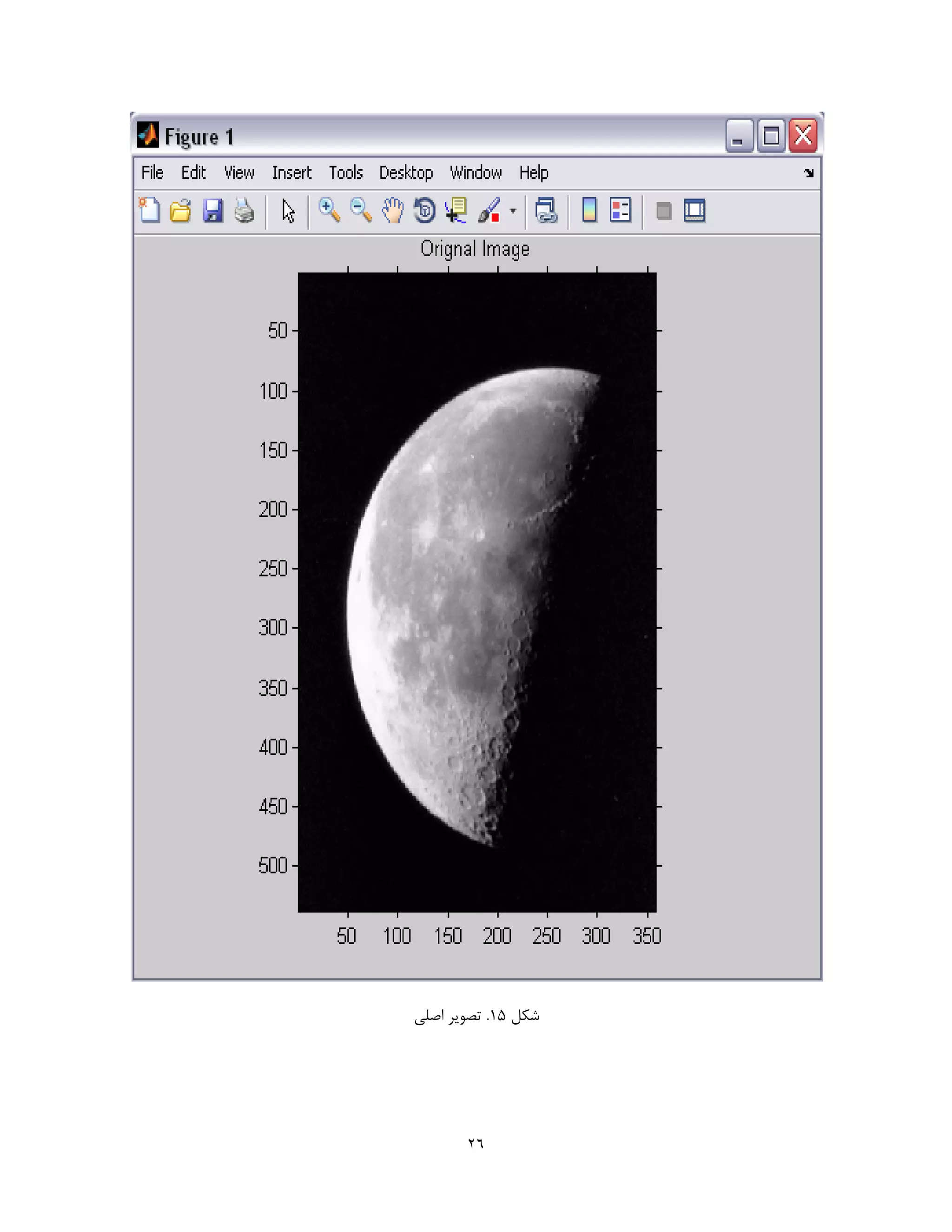
Task: Open the Insert menu
Action: 291,172
